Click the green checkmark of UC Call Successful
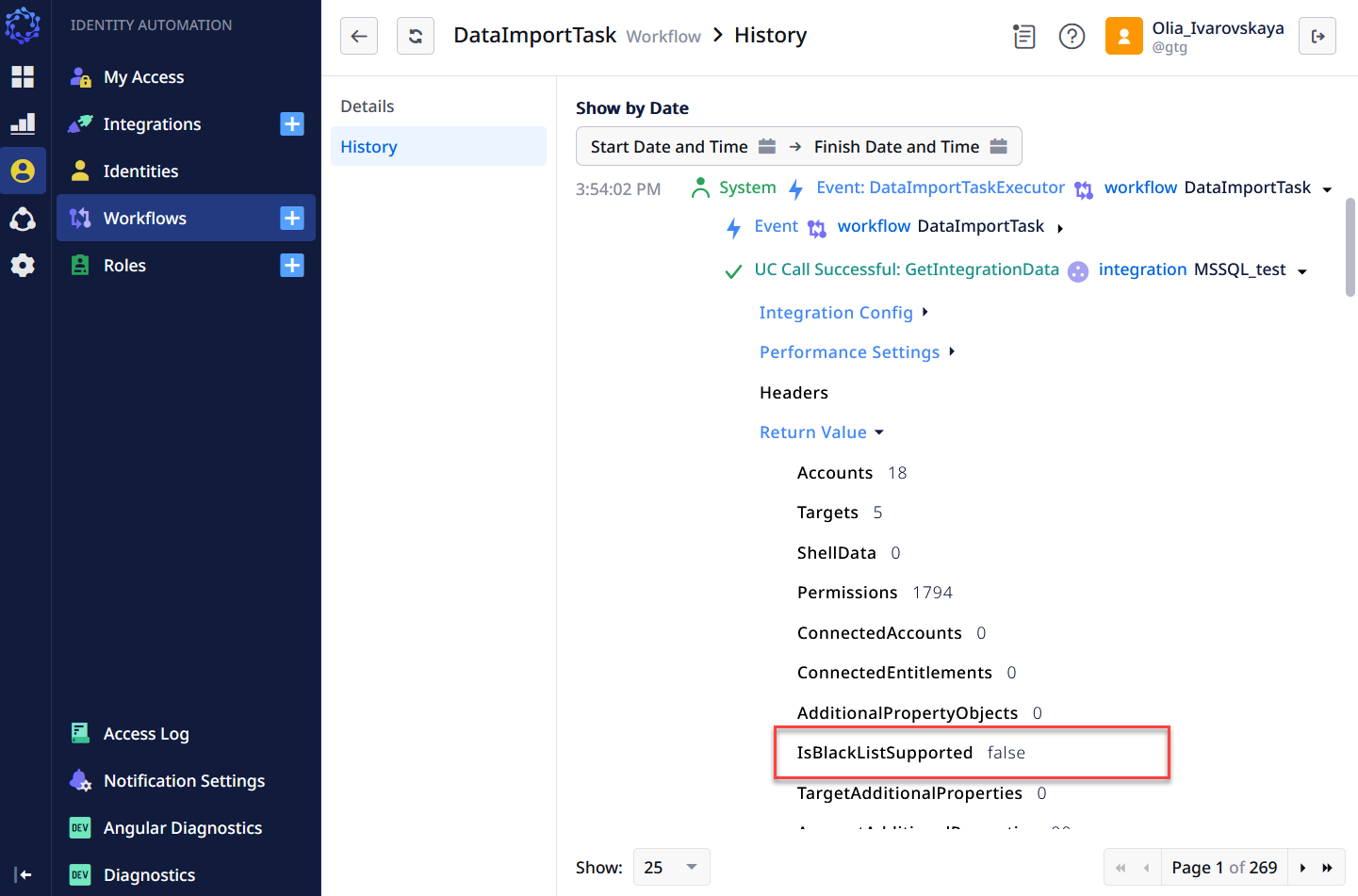 click(x=733, y=271)
